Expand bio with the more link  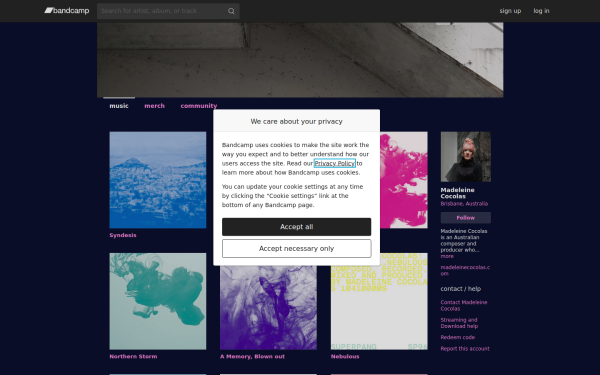click(447, 256)
